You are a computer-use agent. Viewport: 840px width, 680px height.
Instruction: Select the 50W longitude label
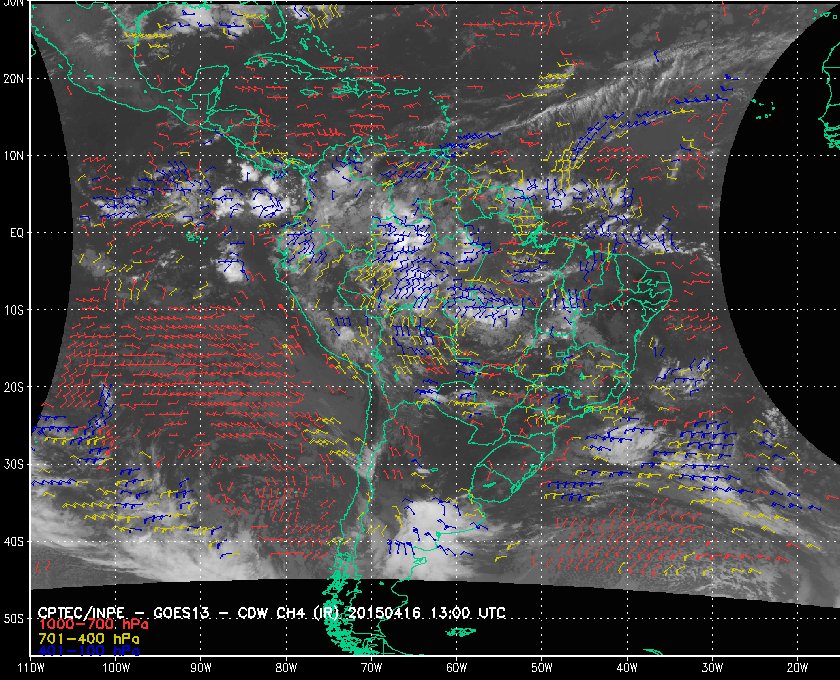point(541,668)
